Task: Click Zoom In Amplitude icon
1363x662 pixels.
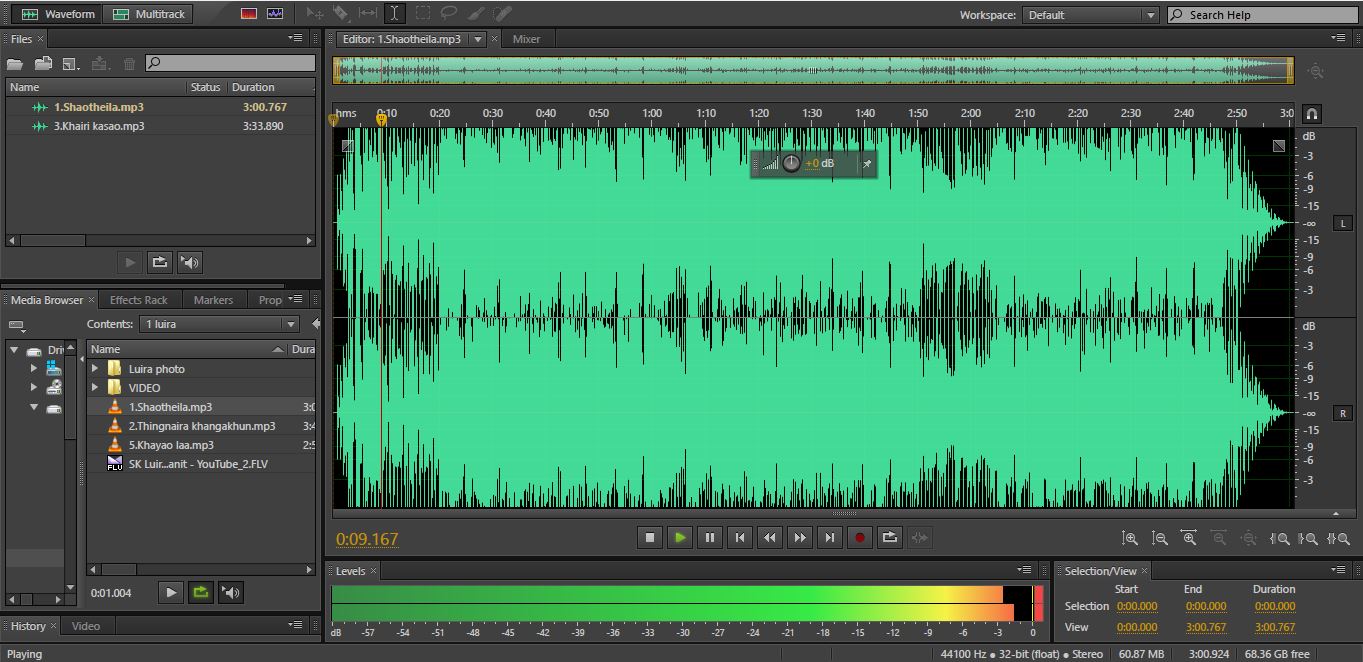Action: click(x=1129, y=538)
